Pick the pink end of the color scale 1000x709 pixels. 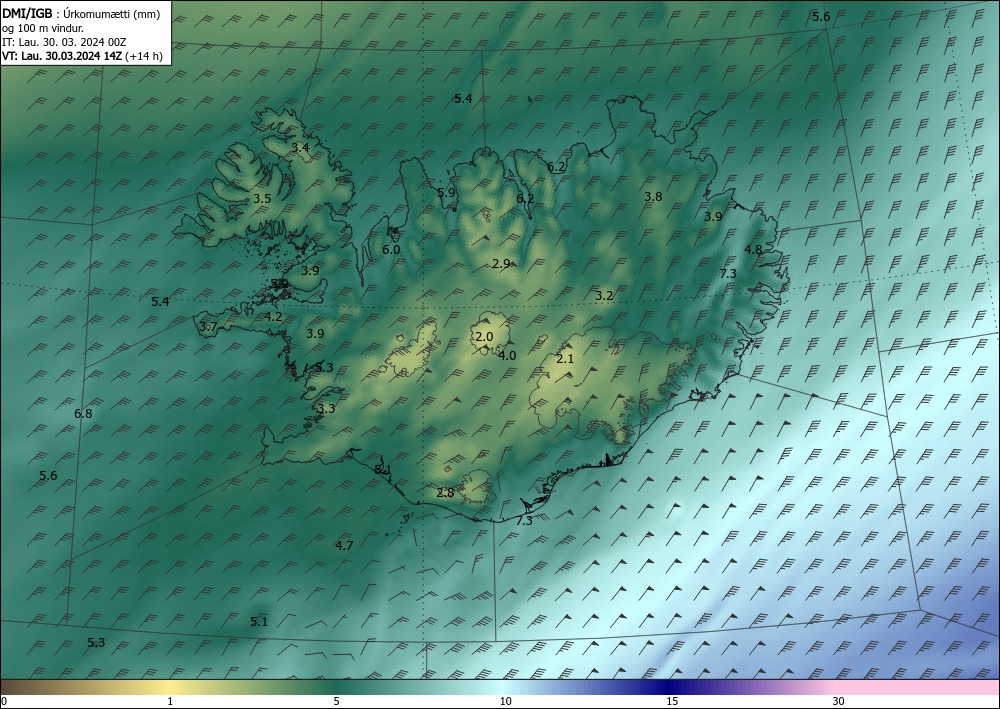tap(918, 687)
